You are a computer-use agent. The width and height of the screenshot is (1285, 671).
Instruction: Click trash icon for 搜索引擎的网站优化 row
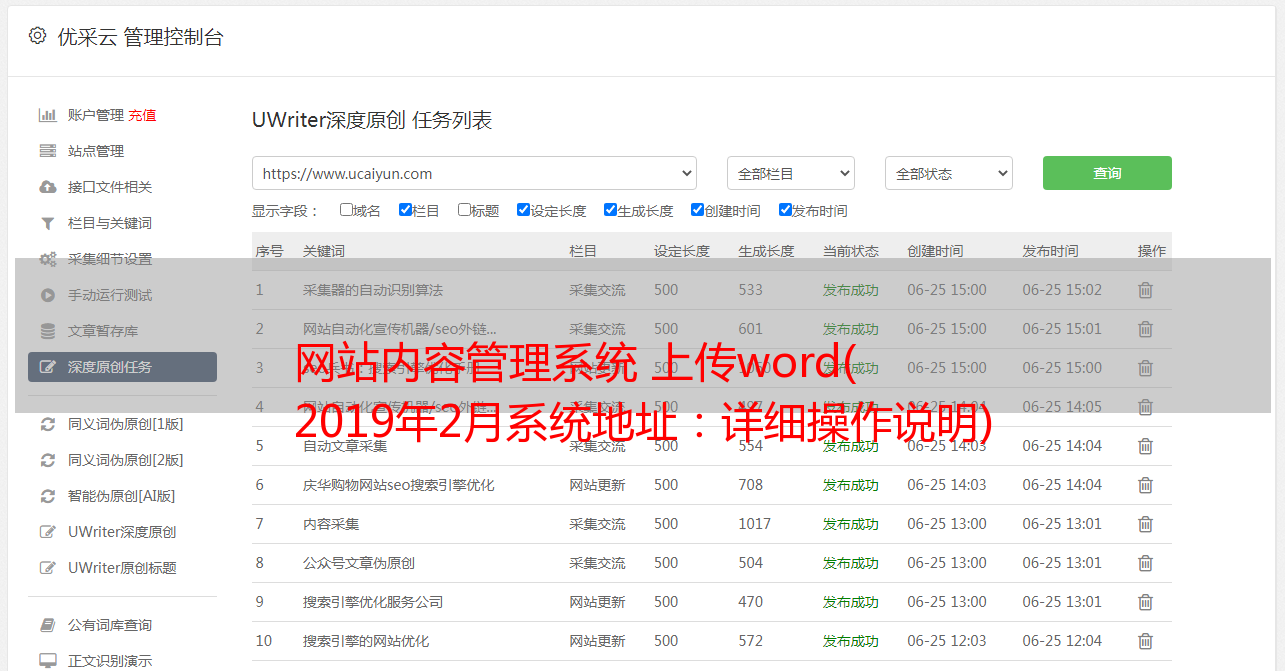click(x=1145, y=641)
